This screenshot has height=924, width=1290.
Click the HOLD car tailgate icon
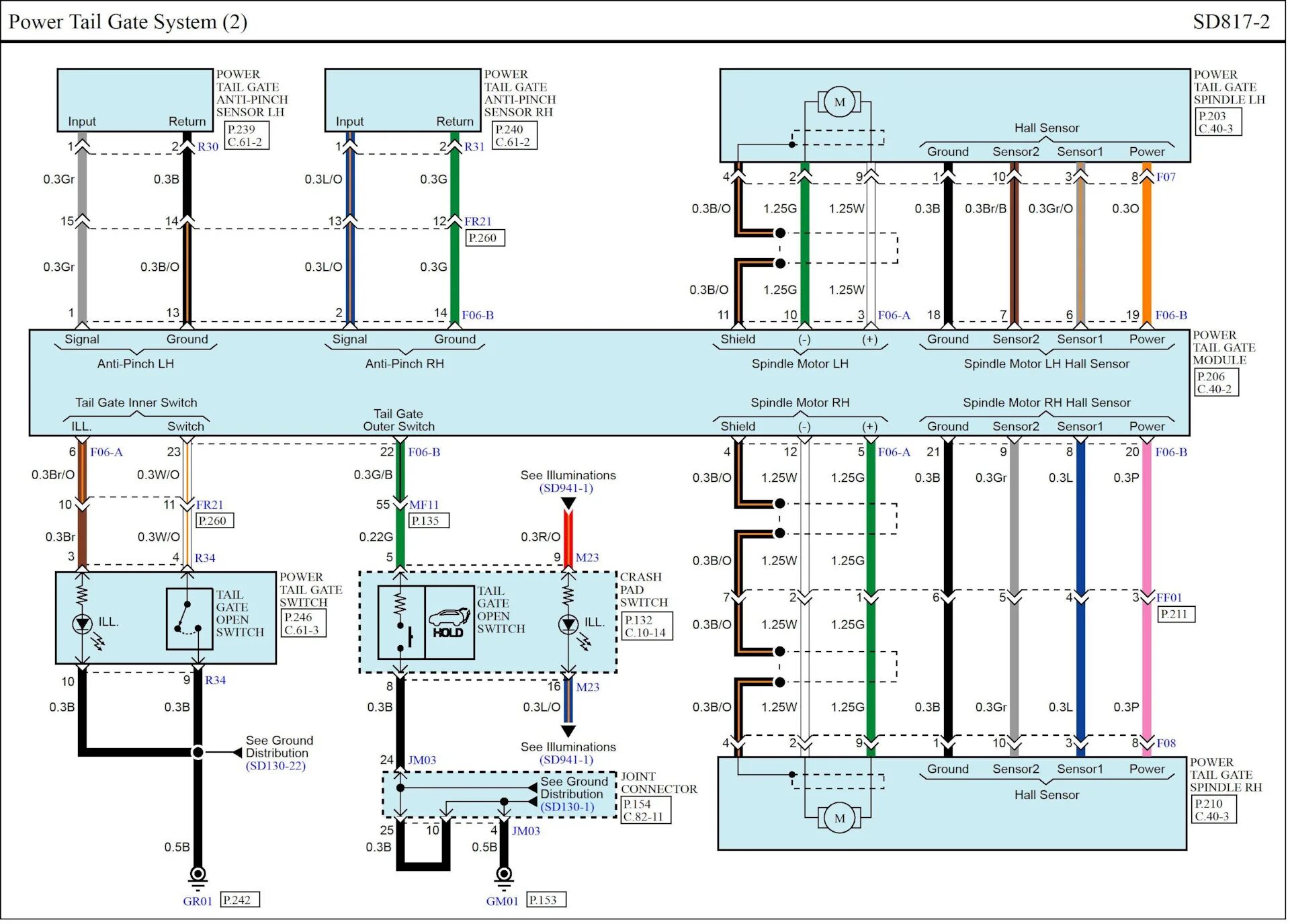(x=449, y=623)
